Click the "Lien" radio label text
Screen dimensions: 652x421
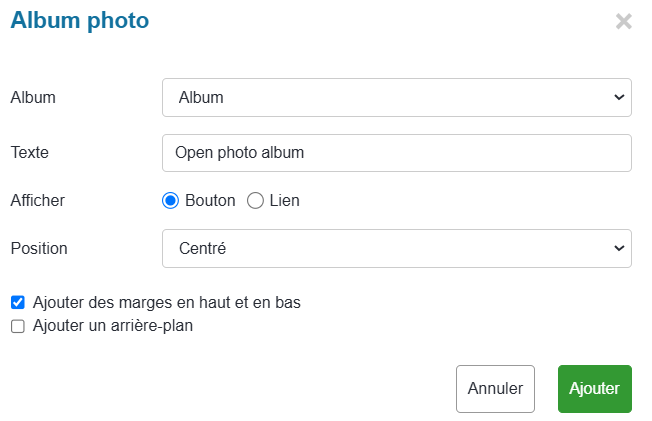pyautogui.click(x=284, y=201)
